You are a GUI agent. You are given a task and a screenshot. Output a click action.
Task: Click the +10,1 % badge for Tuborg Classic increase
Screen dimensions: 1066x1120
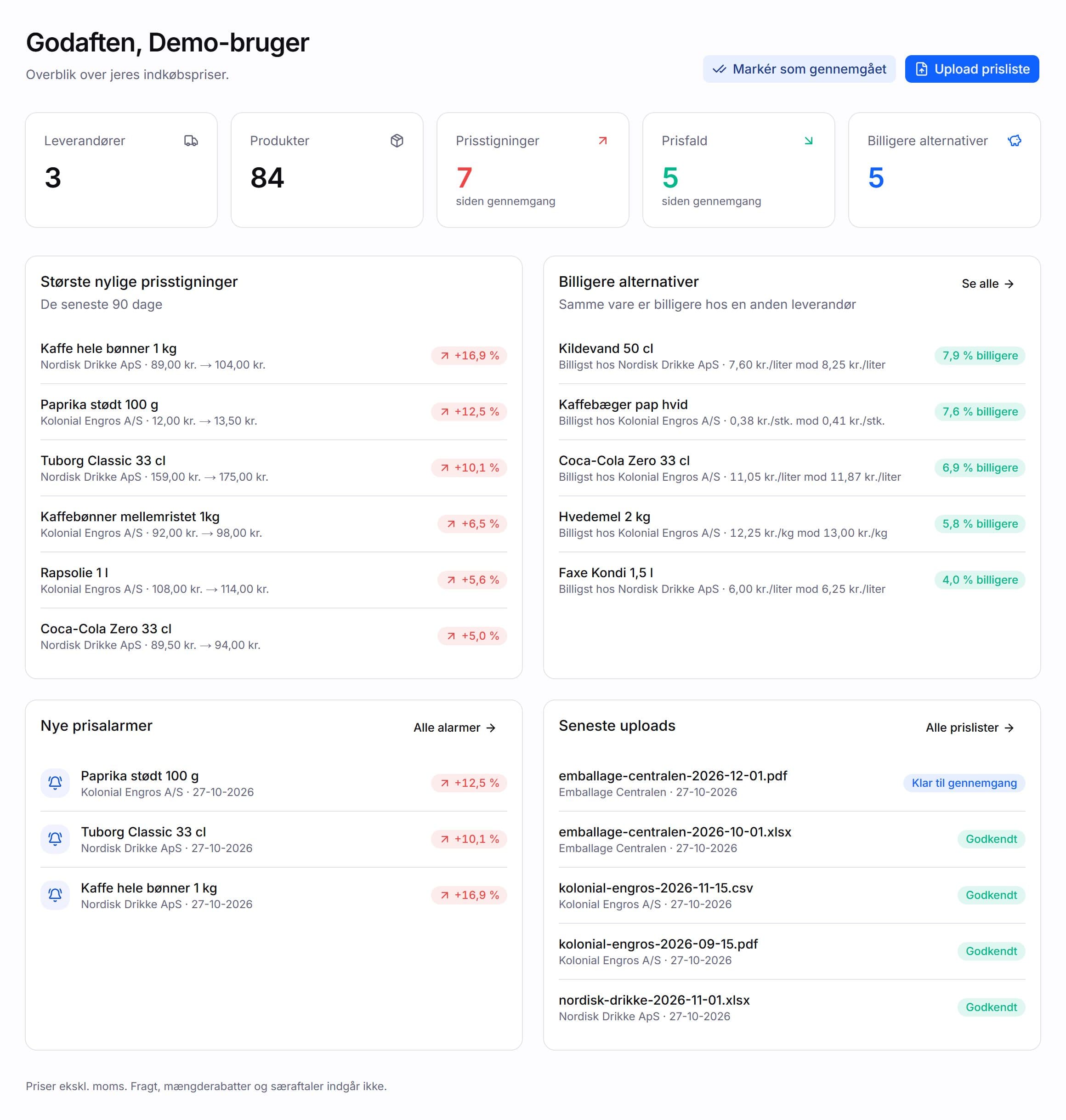(469, 468)
